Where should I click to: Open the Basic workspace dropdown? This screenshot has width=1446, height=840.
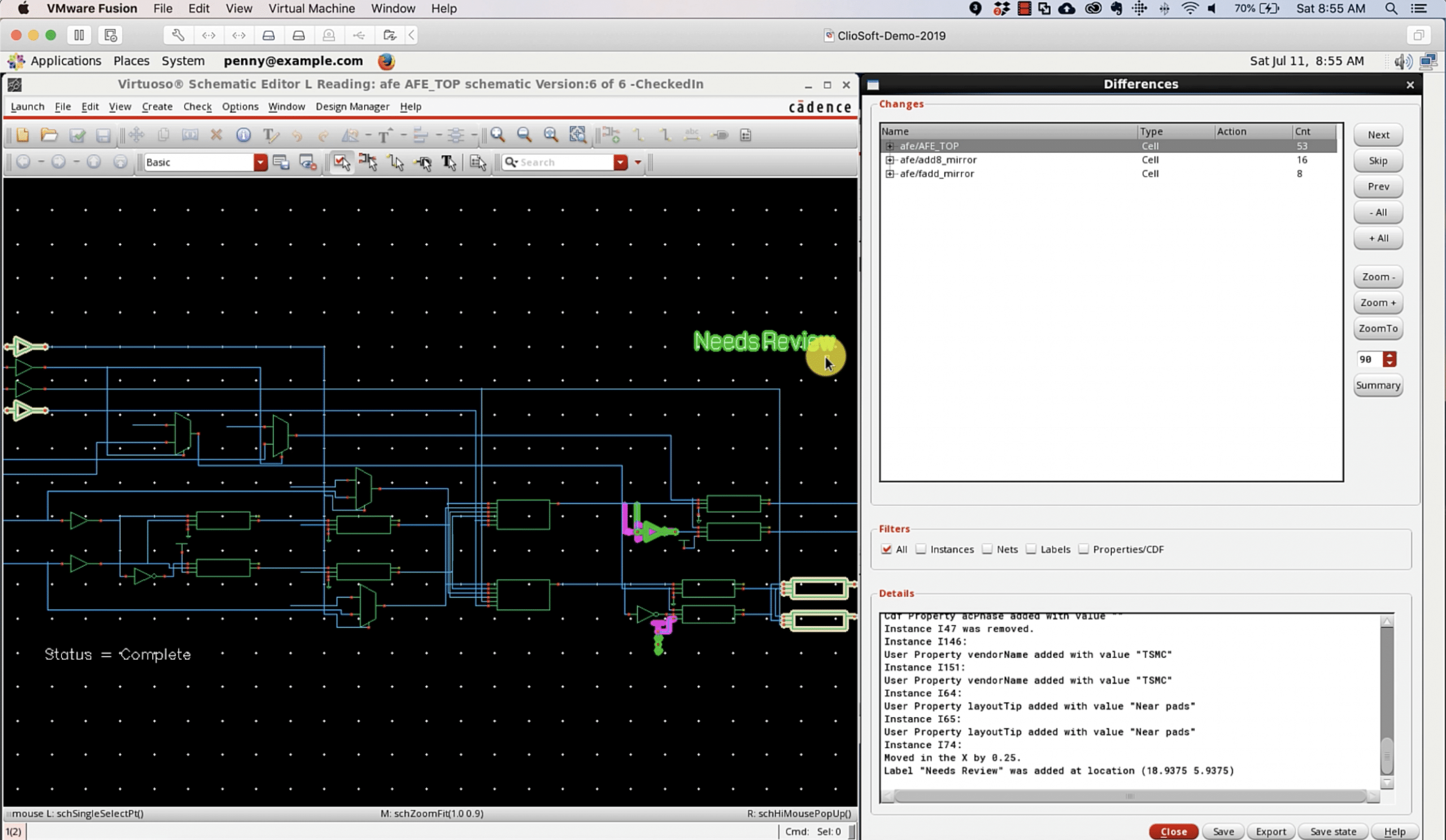(260, 162)
